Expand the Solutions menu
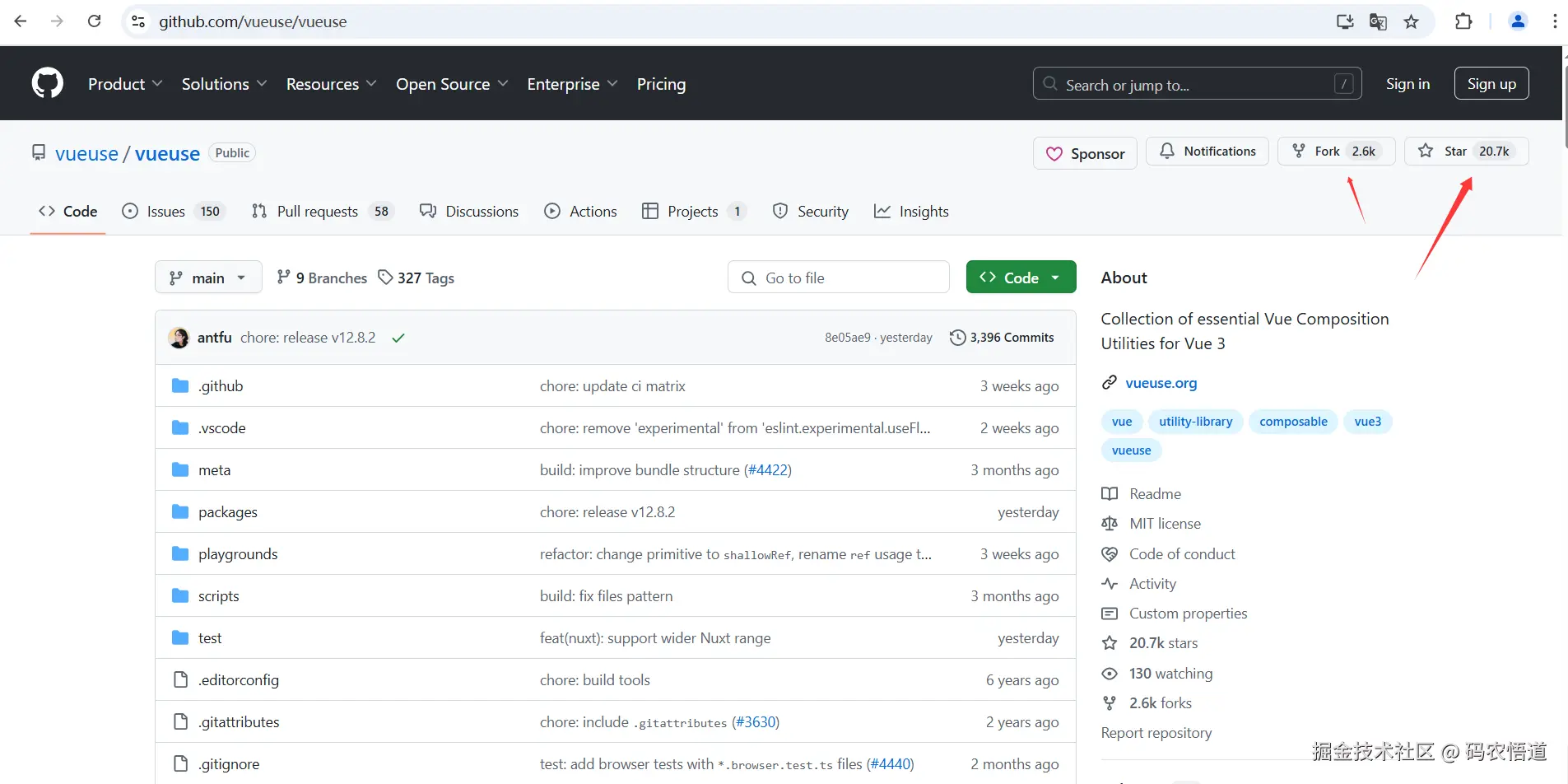This screenshot has height=784, width=1568. point(224,84)
